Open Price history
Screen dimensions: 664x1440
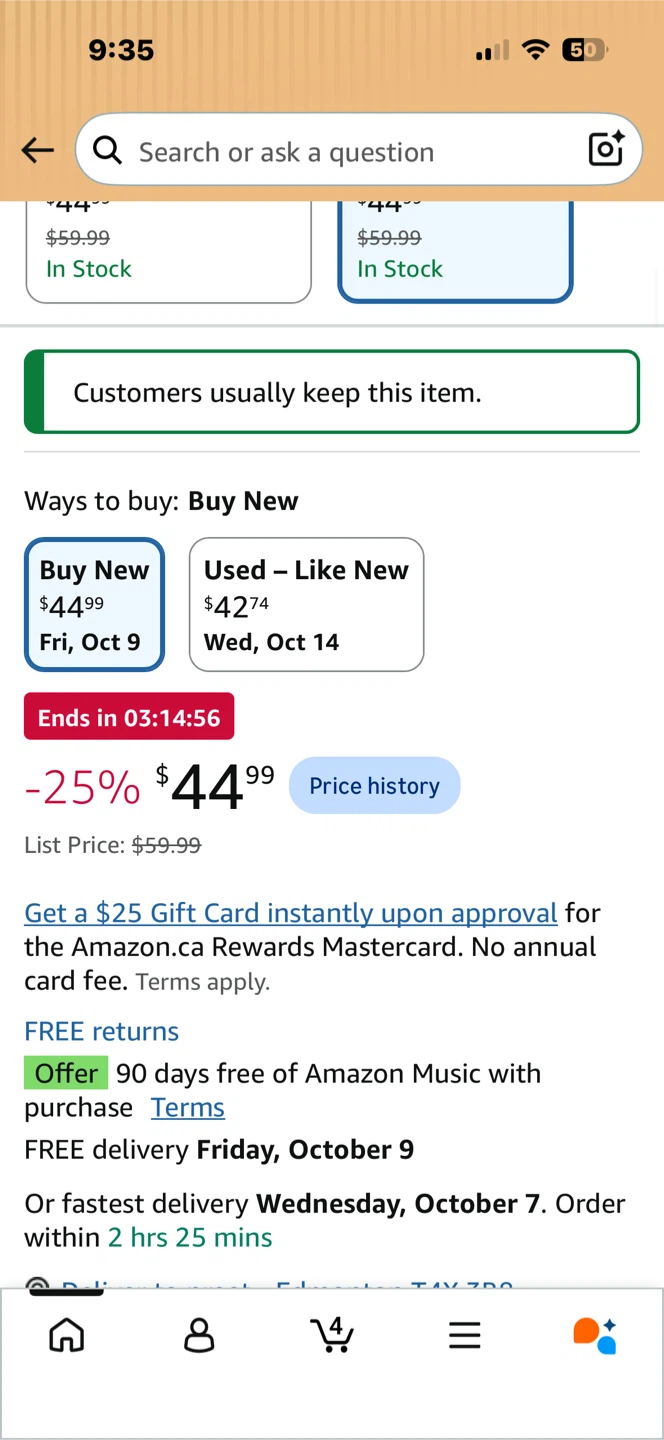pyautogui.click(x=374, y=786)
